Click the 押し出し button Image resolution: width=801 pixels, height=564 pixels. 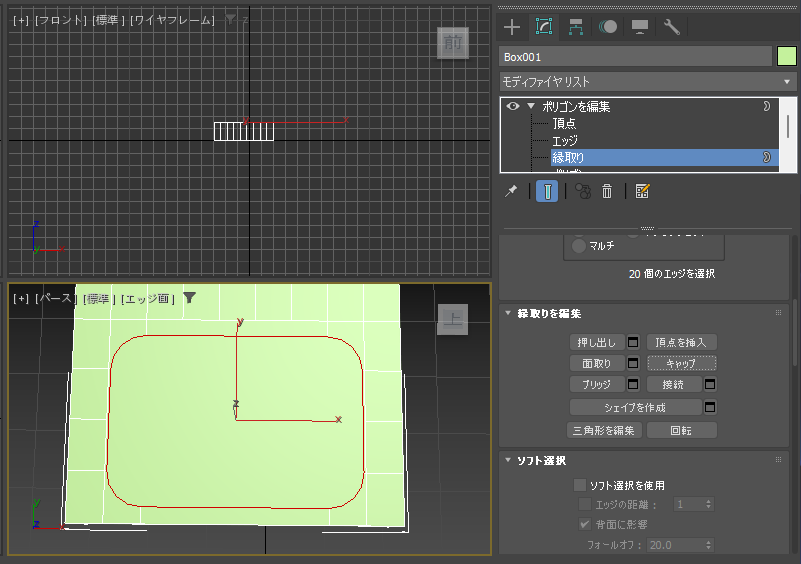click(x=597, y=342)
